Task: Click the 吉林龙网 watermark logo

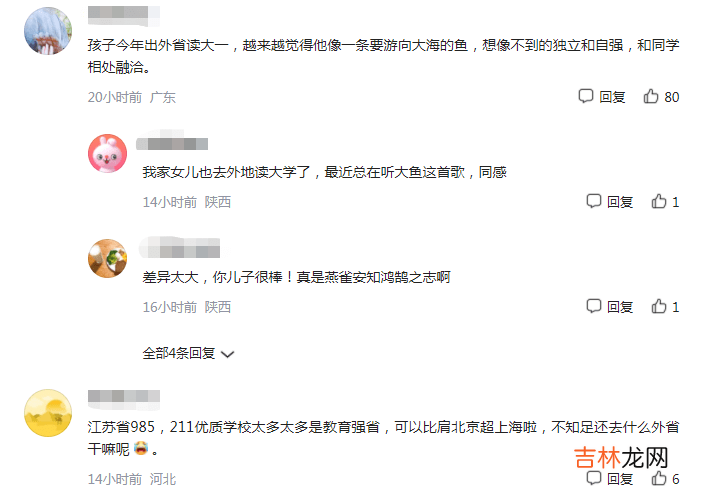Action: (x=621, y=457)
